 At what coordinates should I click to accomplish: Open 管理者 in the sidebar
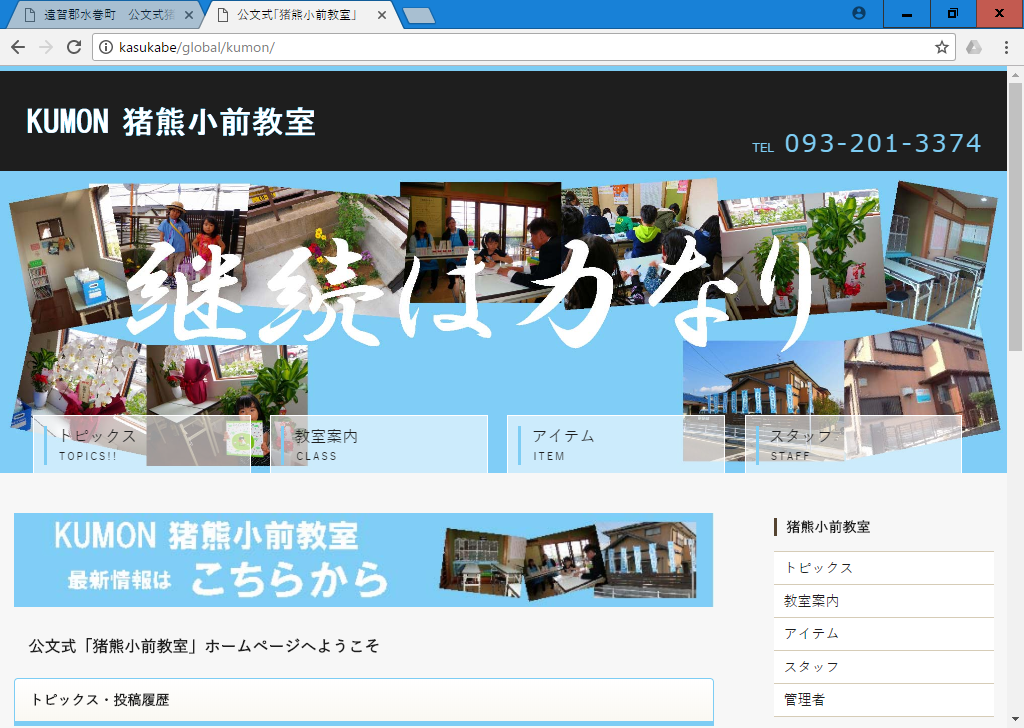[884, 700]
